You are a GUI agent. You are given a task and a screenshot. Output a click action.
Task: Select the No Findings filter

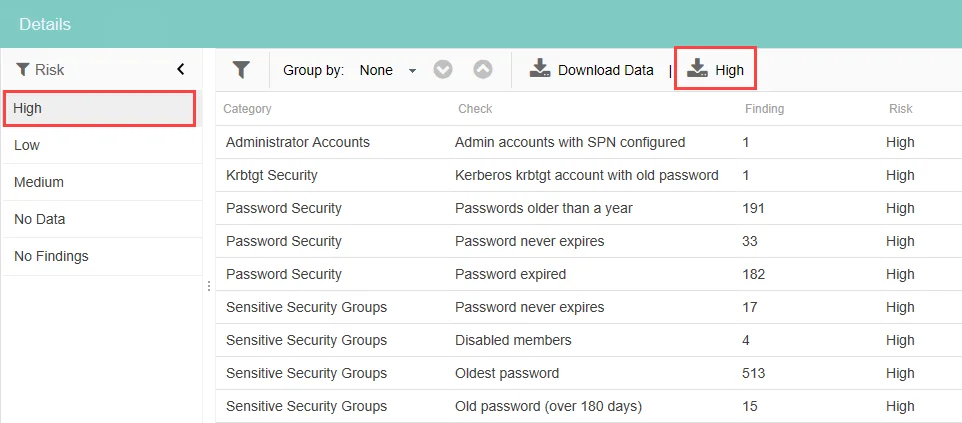tap(102, 256)
